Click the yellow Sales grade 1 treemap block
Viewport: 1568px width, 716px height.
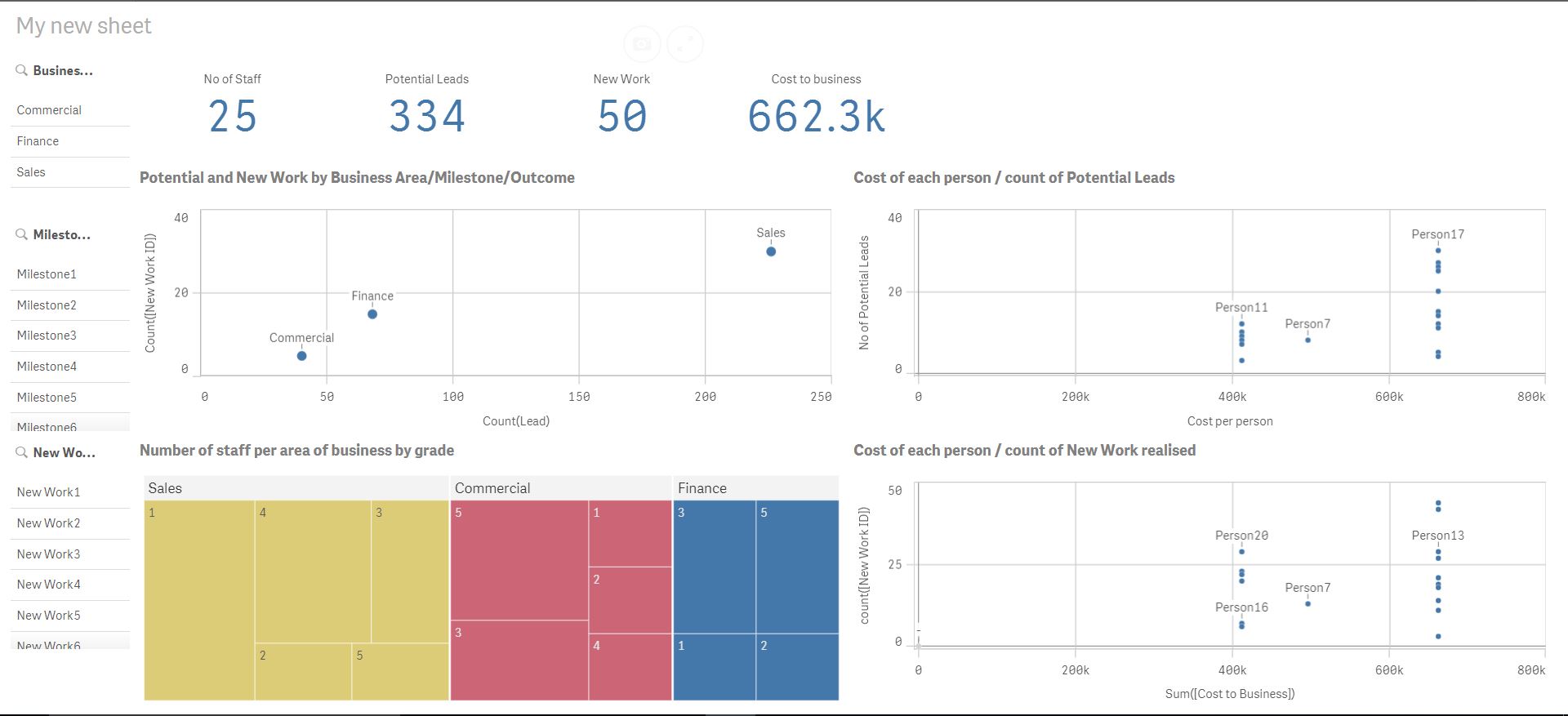(x=199, y=600)
